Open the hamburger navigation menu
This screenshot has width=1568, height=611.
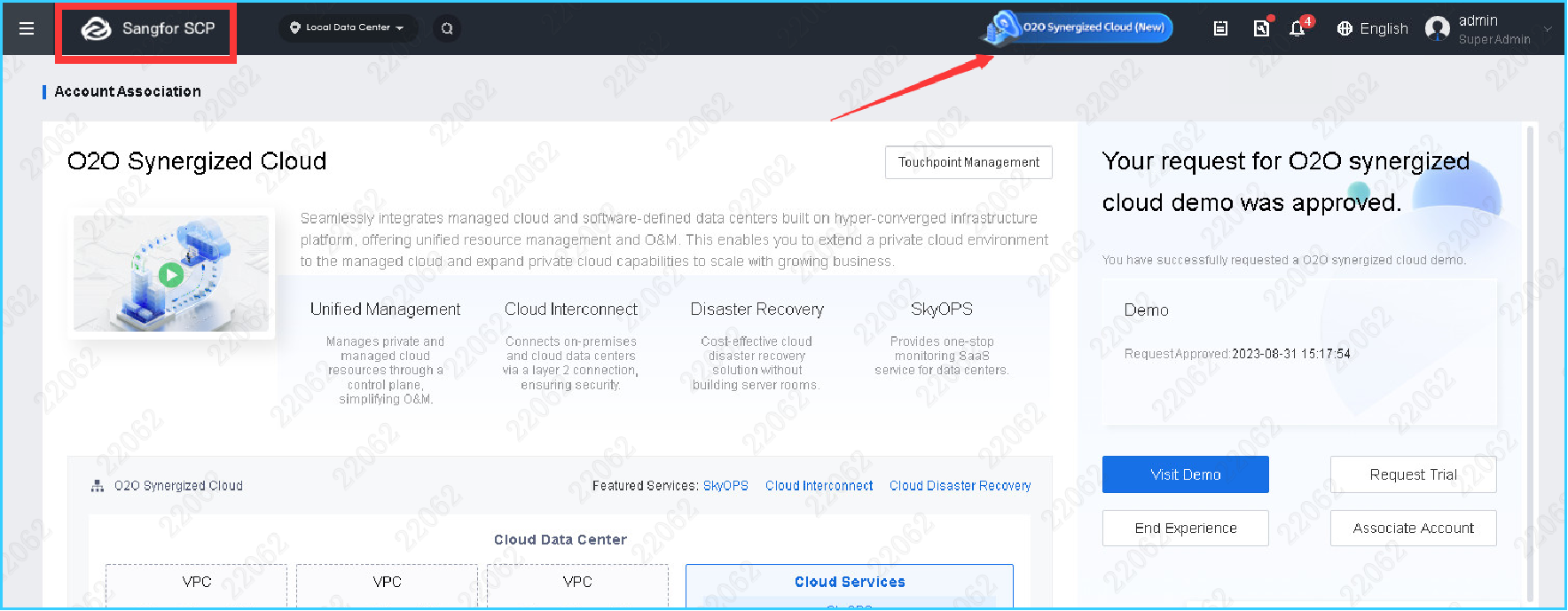[x=27, y=28]
